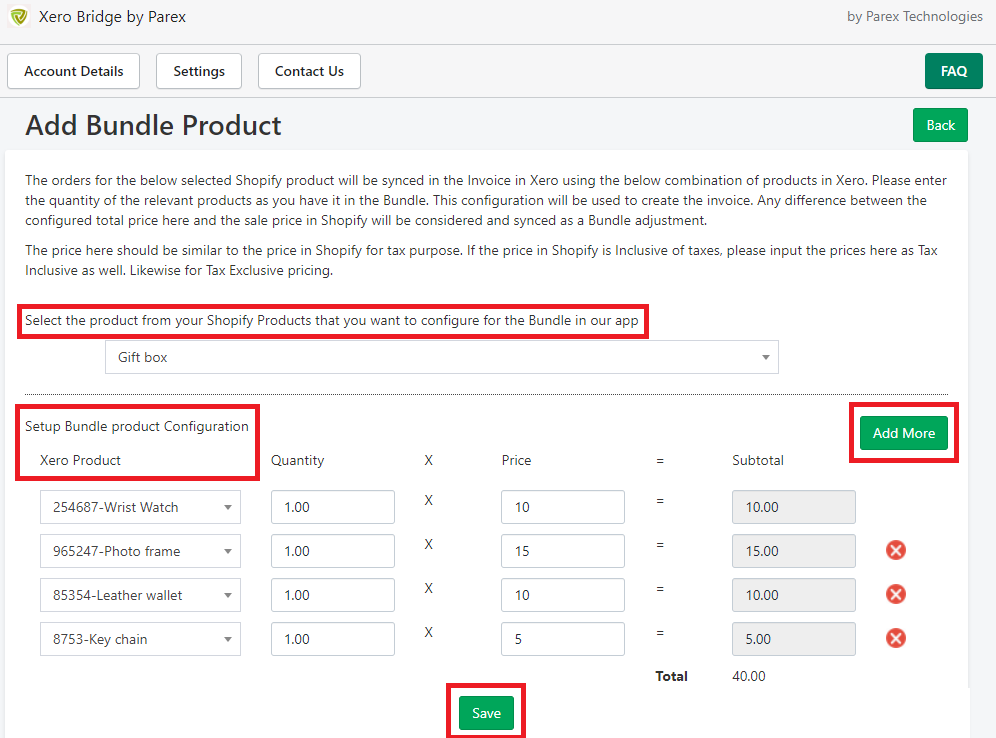This screenshot has width=996, height=738.
Task: Remove the Photo frame row with red X
Action: pos(896,550)
